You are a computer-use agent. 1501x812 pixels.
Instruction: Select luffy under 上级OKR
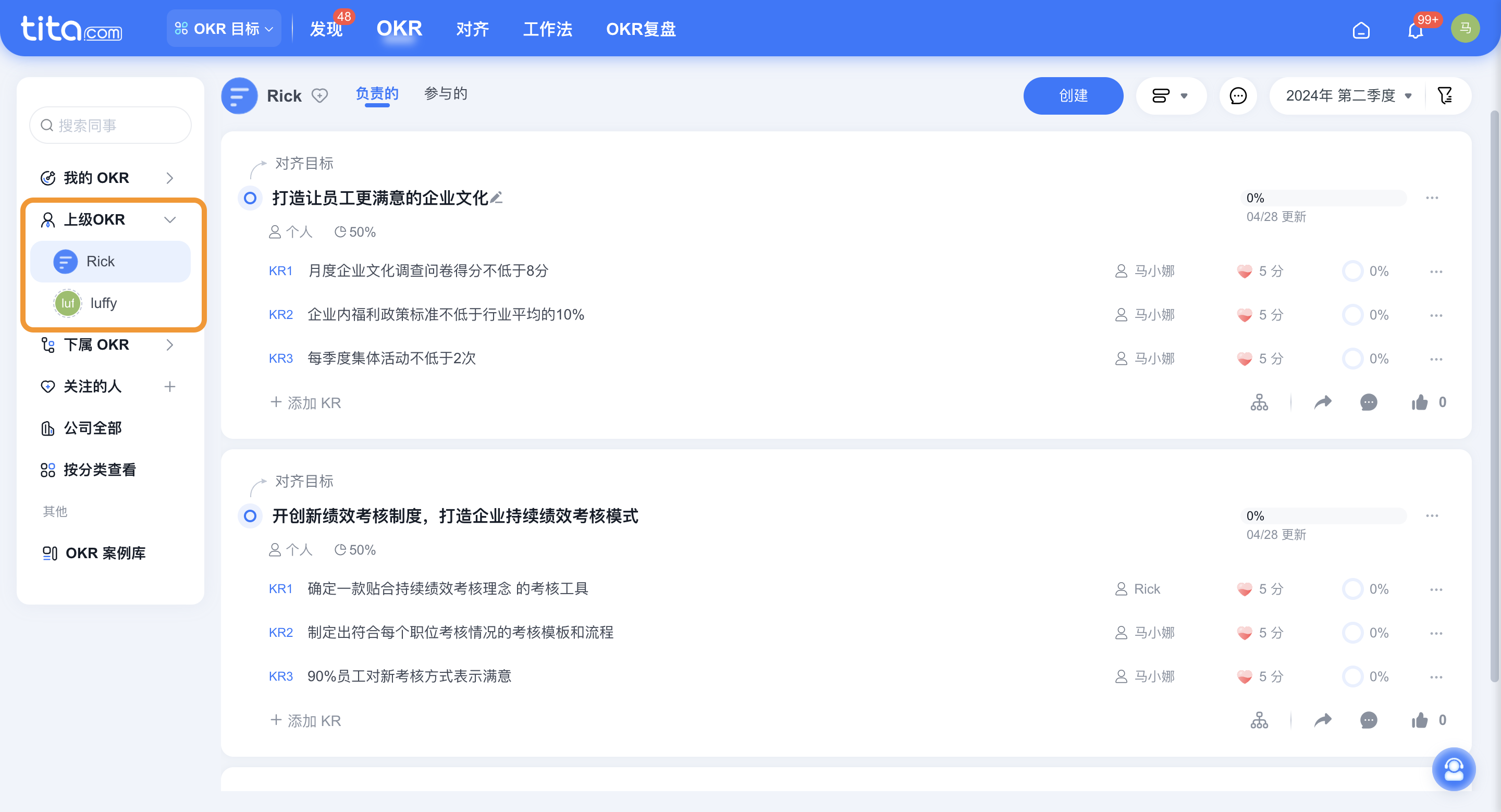[x=110, y=303]
